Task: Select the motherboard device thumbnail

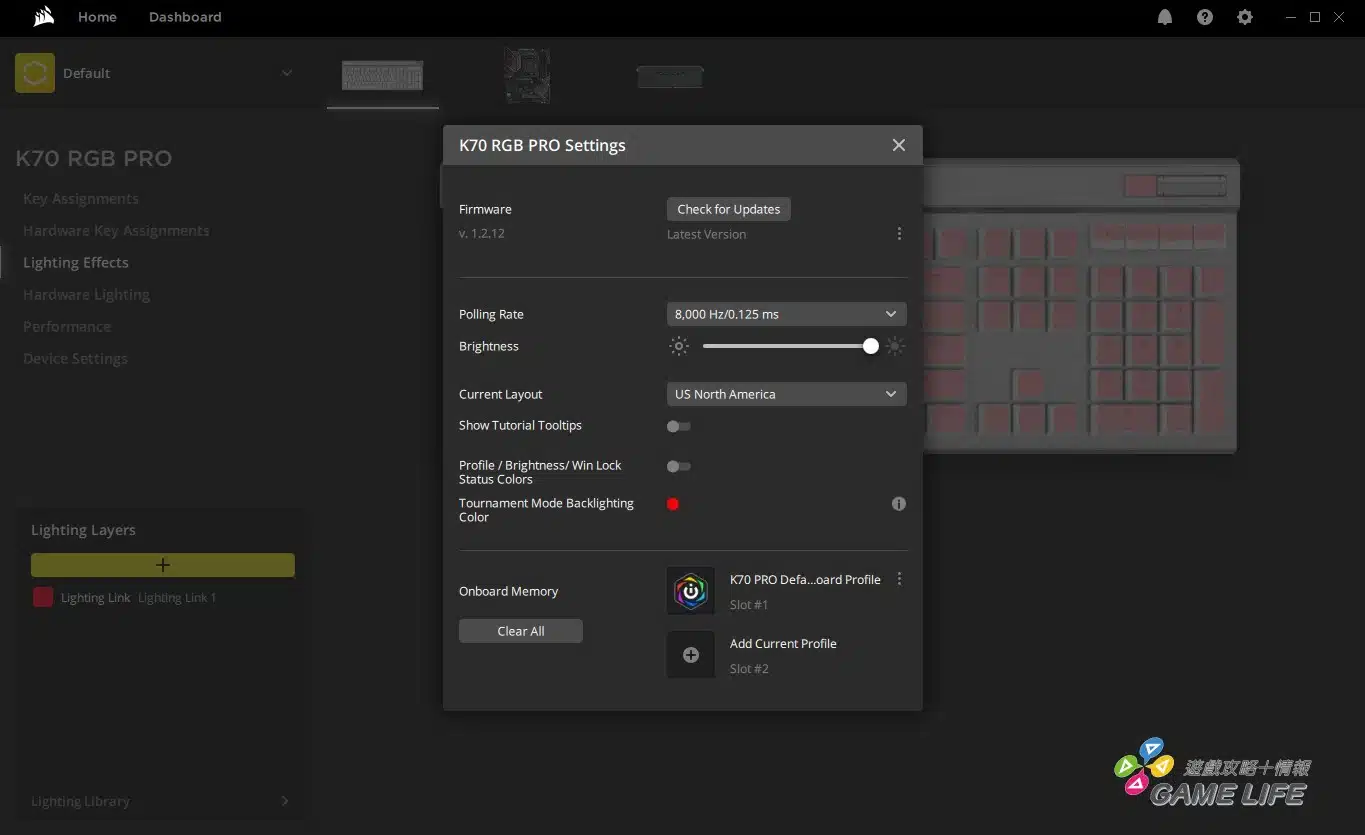Action: (527, 76)
